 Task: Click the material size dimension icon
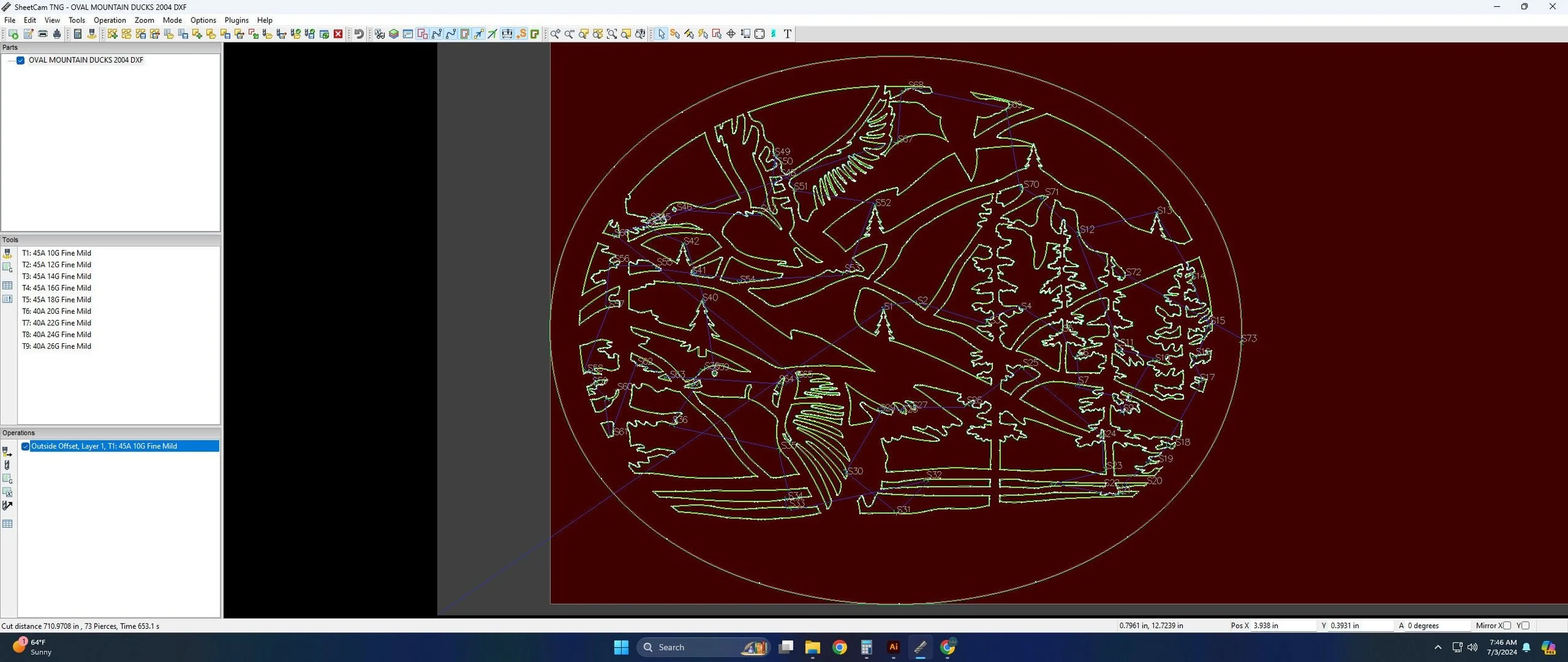coord(745,34)
